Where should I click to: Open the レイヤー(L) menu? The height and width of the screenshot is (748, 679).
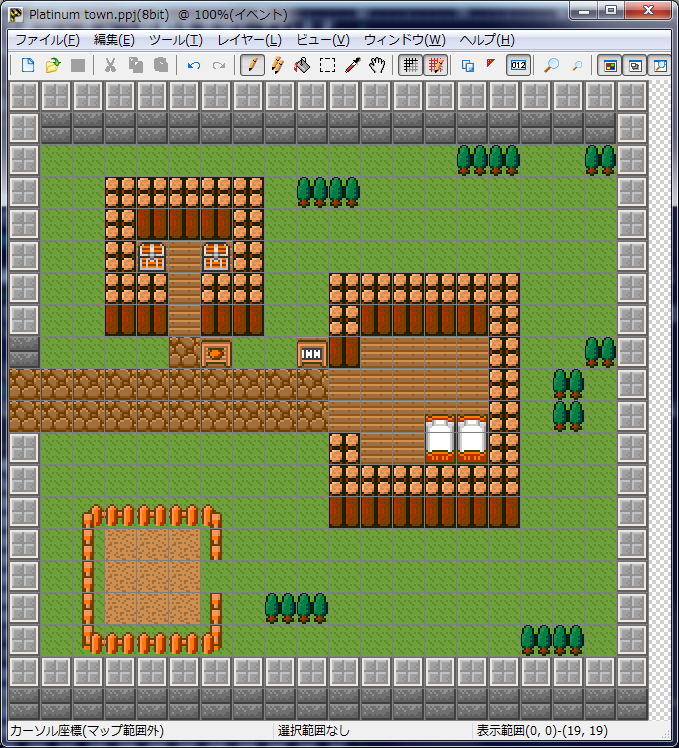(x=249, y=40)
